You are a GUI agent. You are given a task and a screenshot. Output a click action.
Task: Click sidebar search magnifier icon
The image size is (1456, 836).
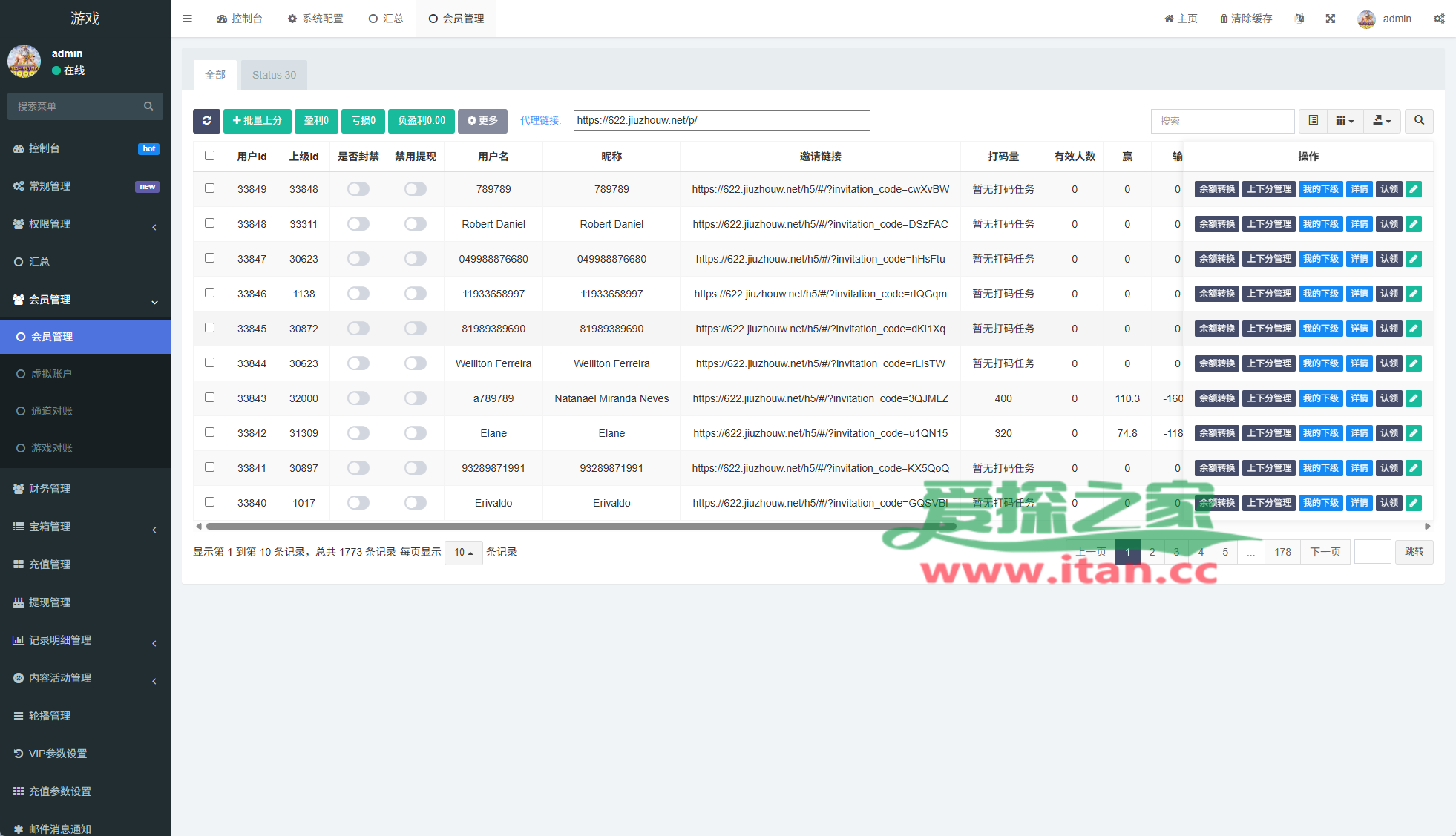coord(148,106)
